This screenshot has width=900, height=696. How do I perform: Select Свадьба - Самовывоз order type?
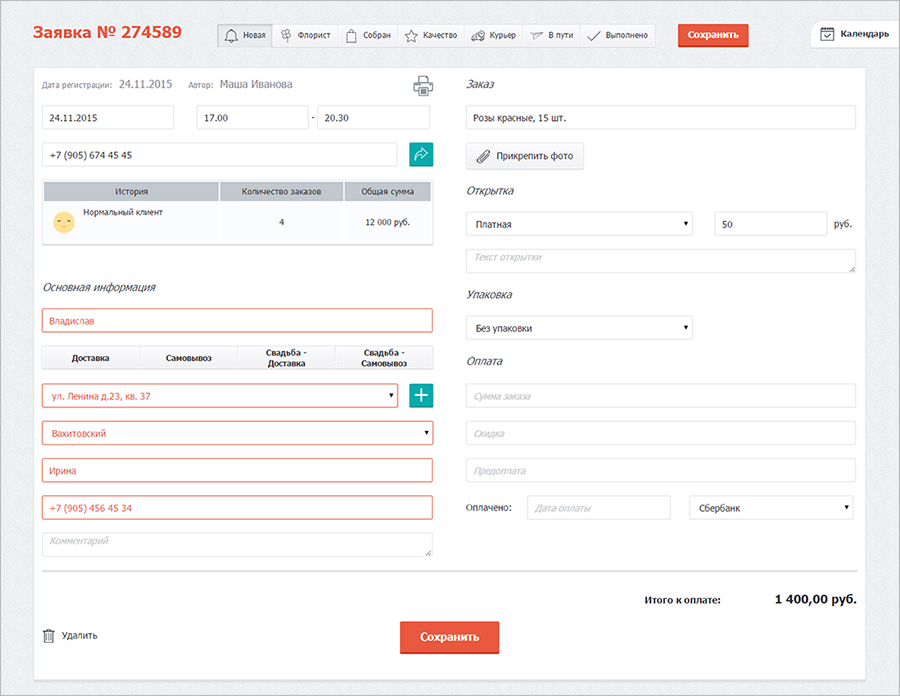point(384,357)
